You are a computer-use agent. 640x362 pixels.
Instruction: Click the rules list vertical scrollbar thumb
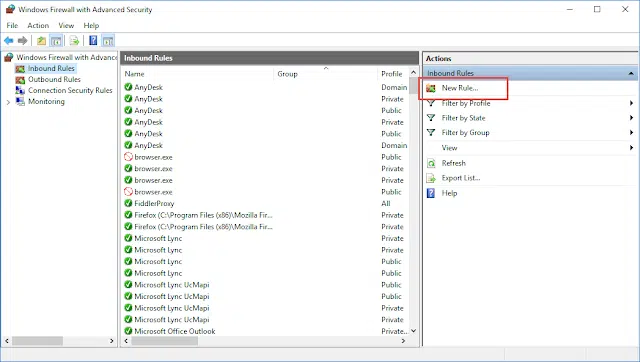point(413,86)
